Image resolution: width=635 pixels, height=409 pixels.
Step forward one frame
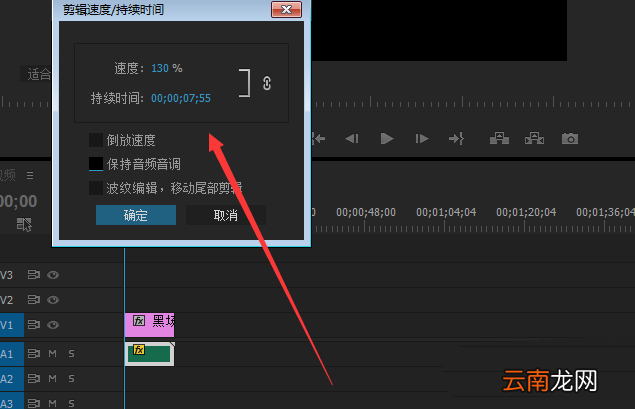pyautogui.click(x=422, y=139)
